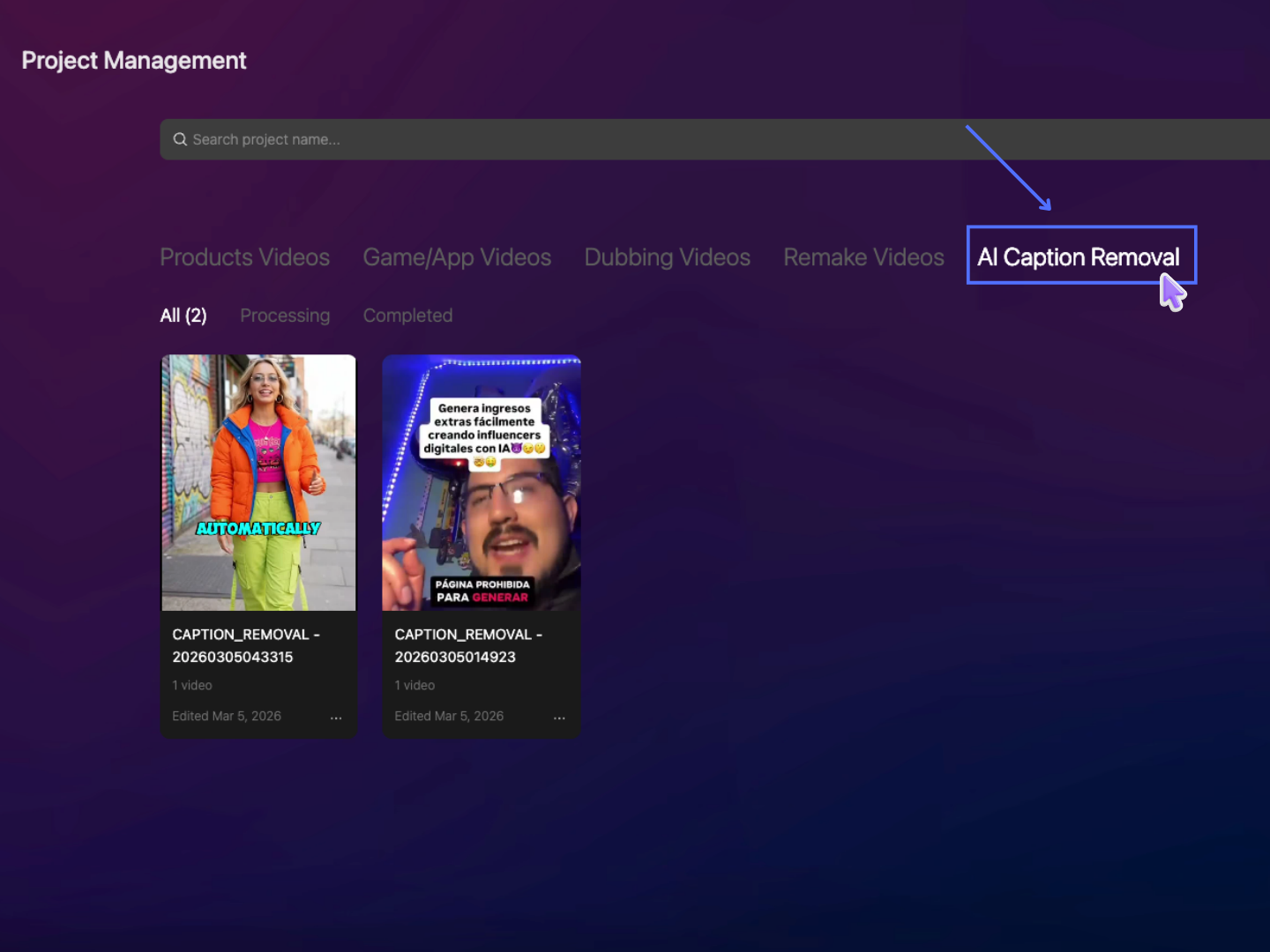Screen dimensions: 1270x952
Task: Click "1 video" on the first project card
Action: (x=192, y=685)
